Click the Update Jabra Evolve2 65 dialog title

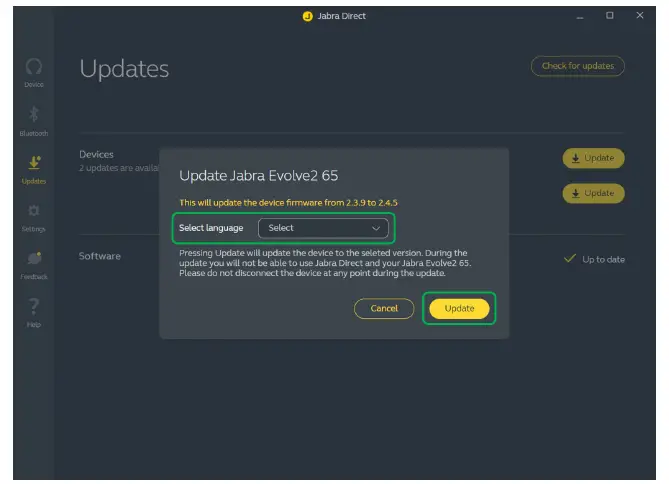pyautogui.click(x=259, y=175)
